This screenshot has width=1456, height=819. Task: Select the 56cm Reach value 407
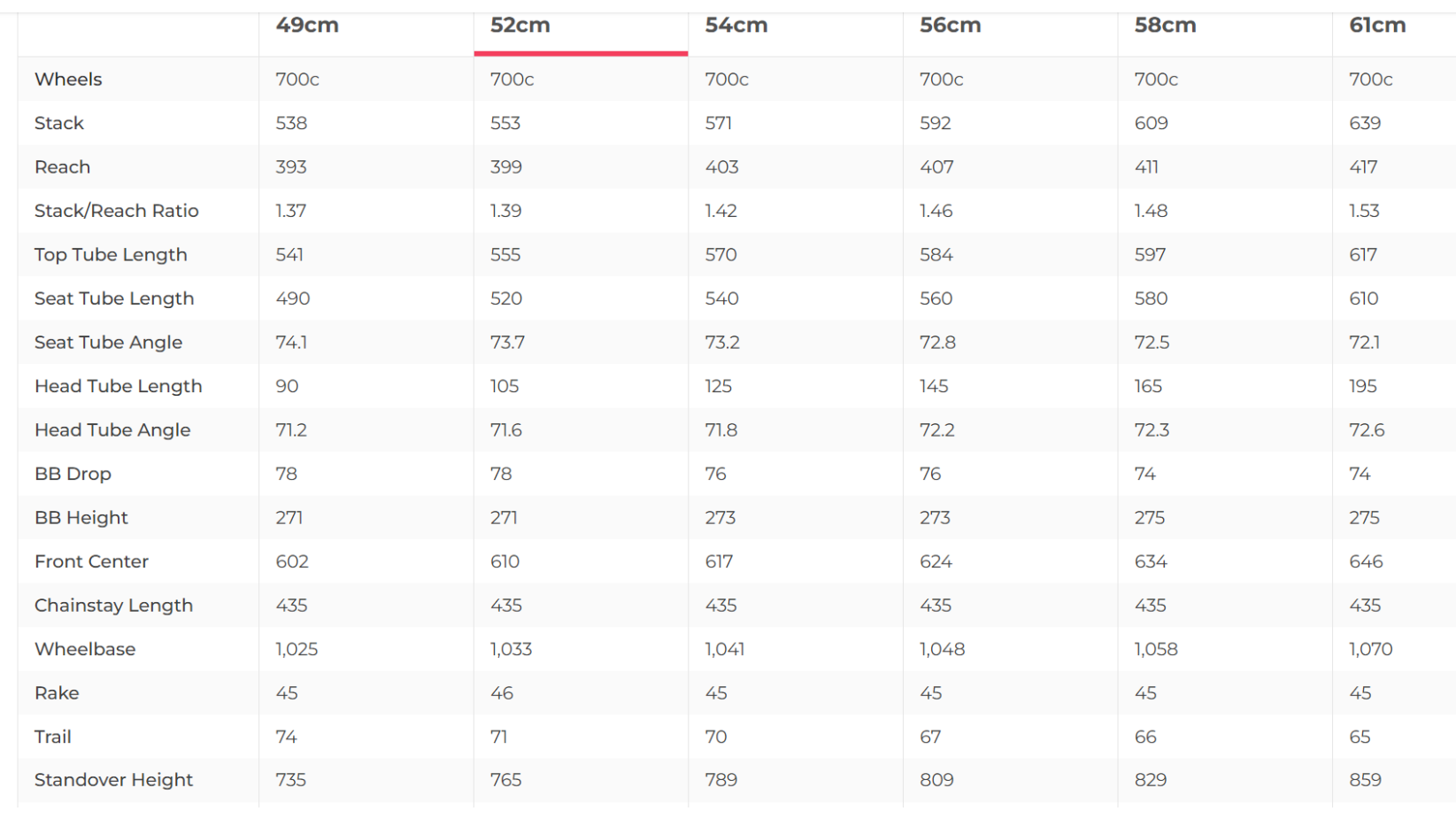(x=936, y=167)
